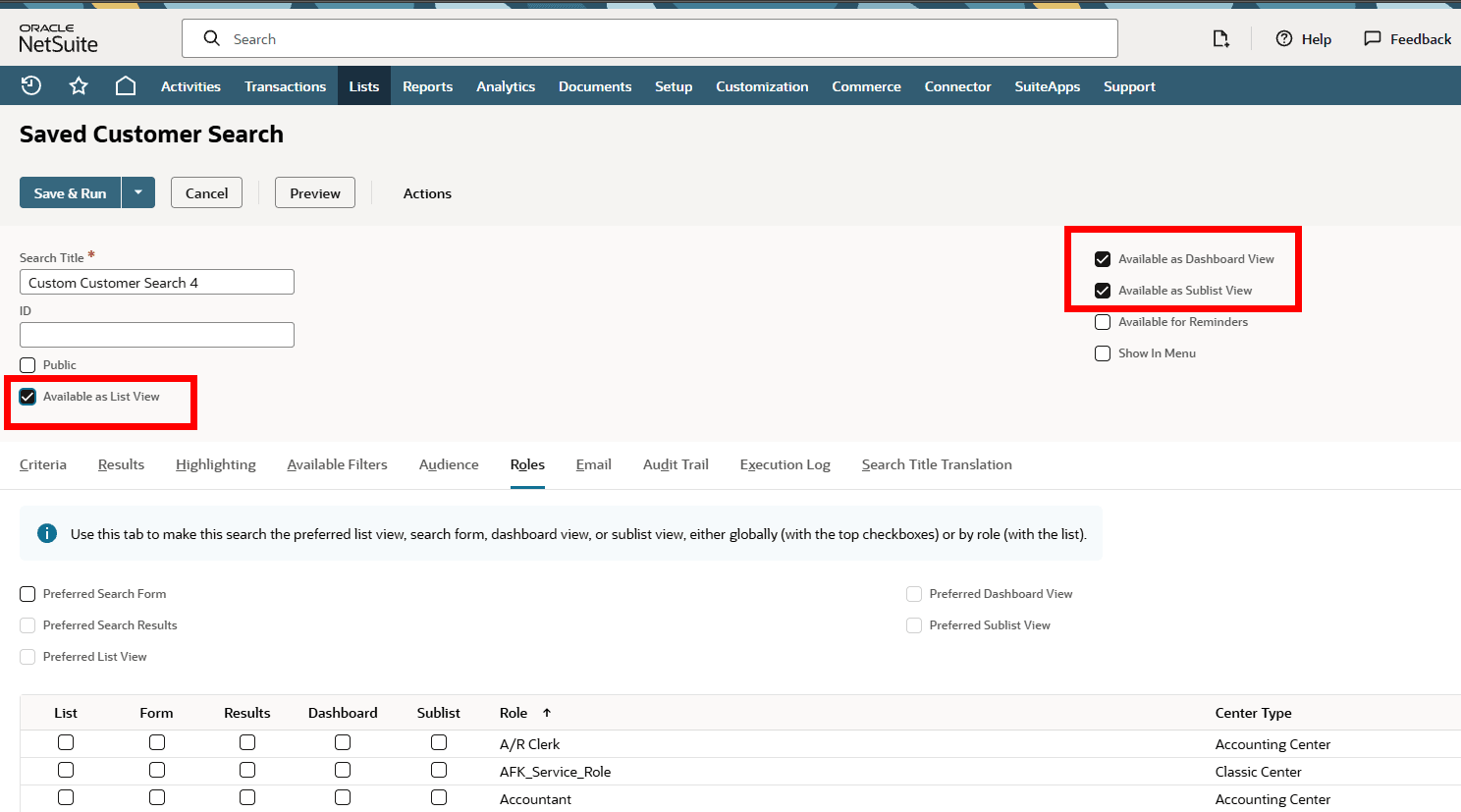Enable Available for Reminders
The image size is (1461, 812).
1103,322
